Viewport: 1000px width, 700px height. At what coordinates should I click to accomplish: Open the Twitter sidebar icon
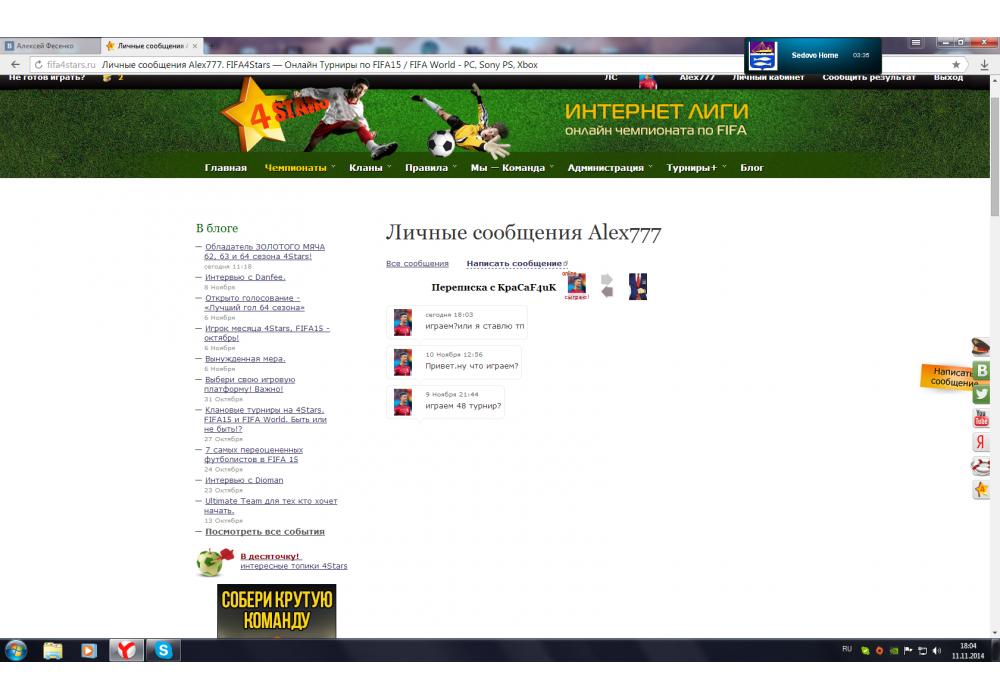(x=982, y=394)
